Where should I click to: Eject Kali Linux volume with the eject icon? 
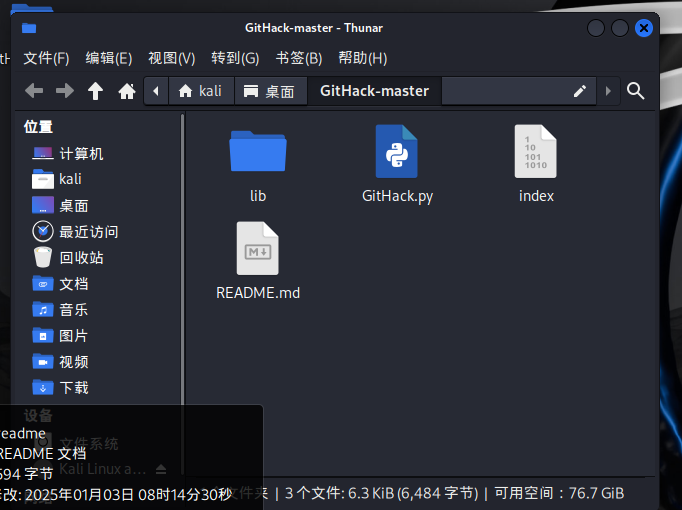click(x=161, y=469)
